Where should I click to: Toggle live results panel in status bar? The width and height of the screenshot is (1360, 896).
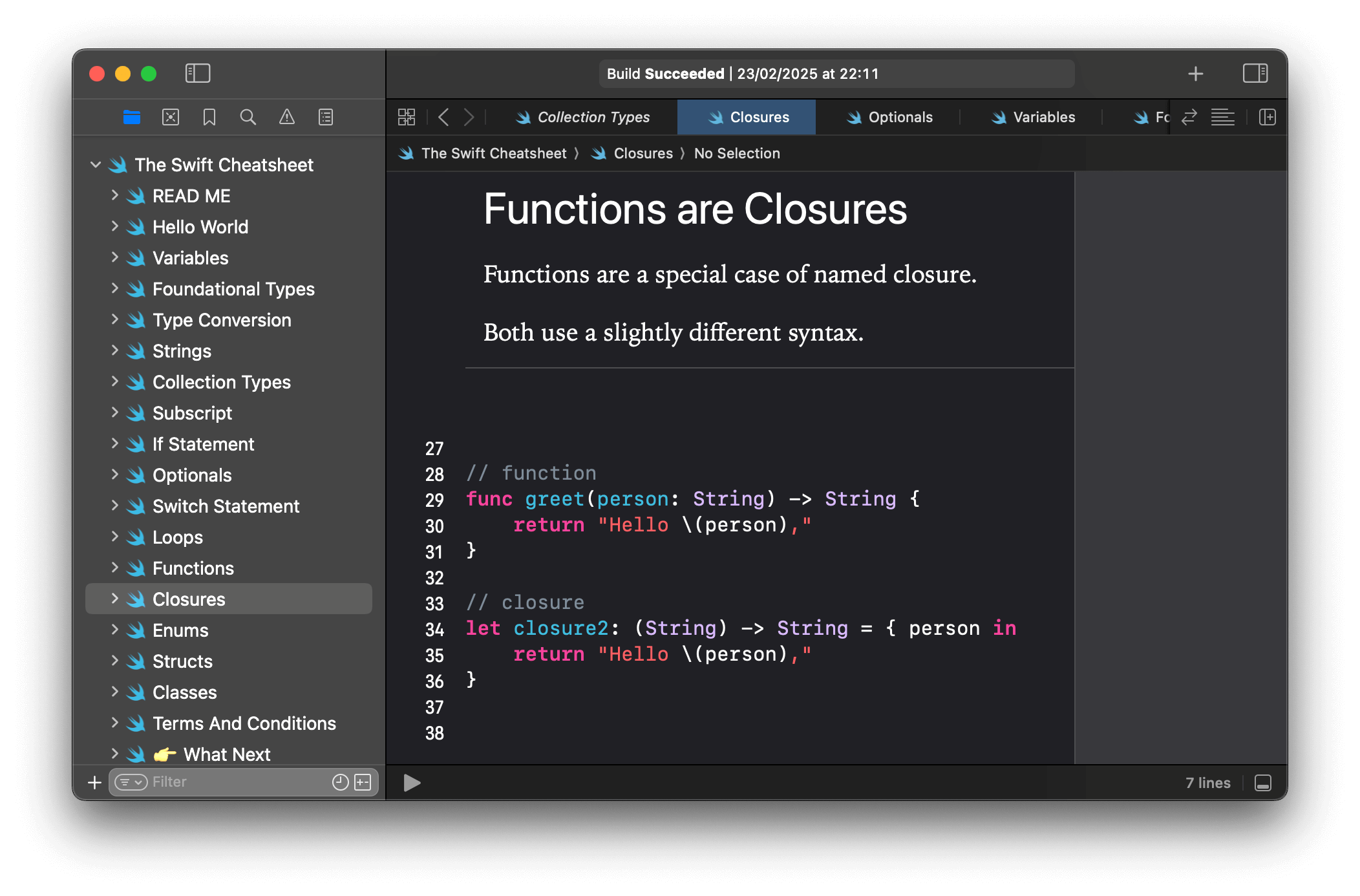pos(1262,783)
